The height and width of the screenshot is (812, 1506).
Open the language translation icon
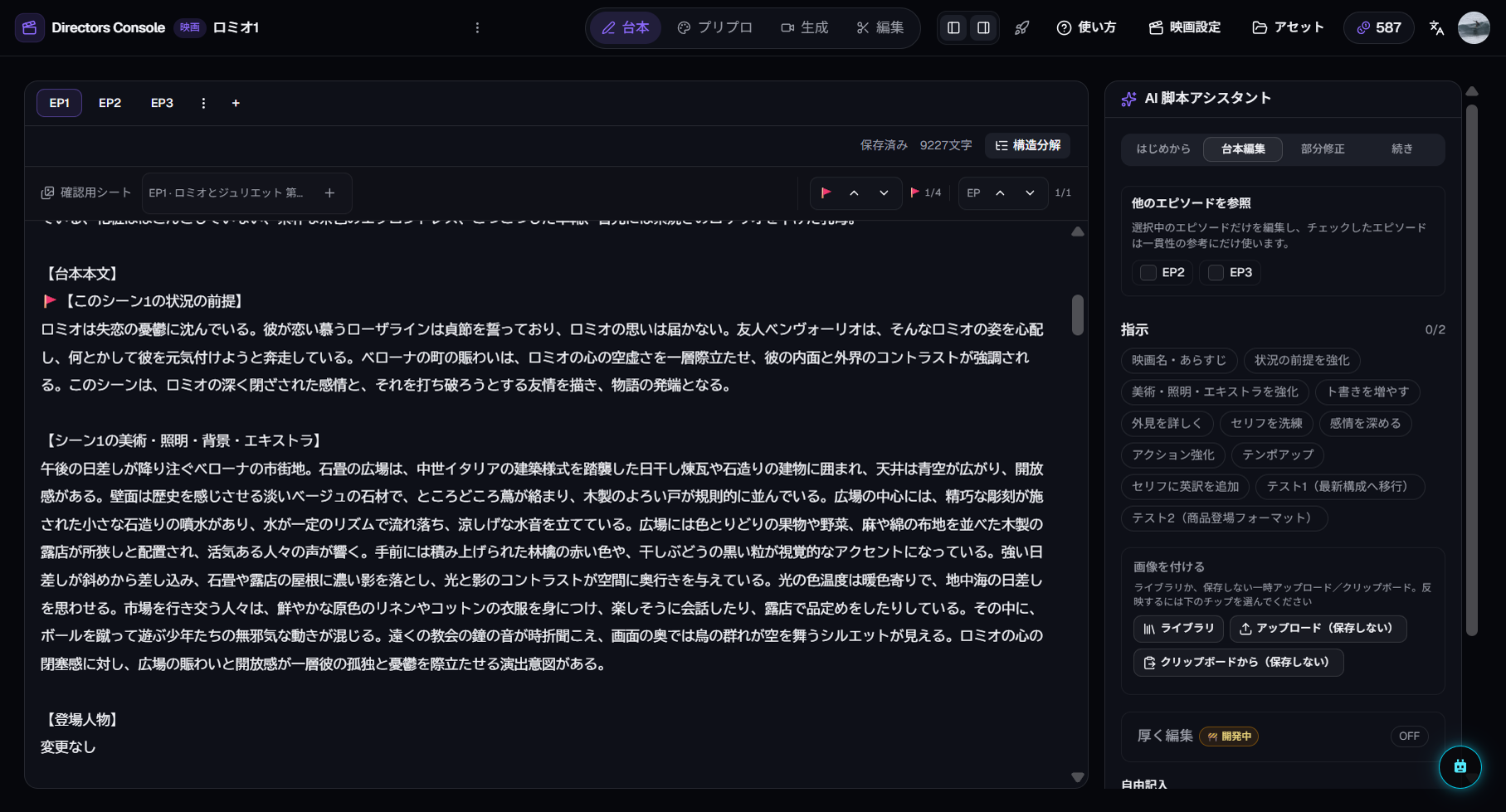[x=1437, y=27]
